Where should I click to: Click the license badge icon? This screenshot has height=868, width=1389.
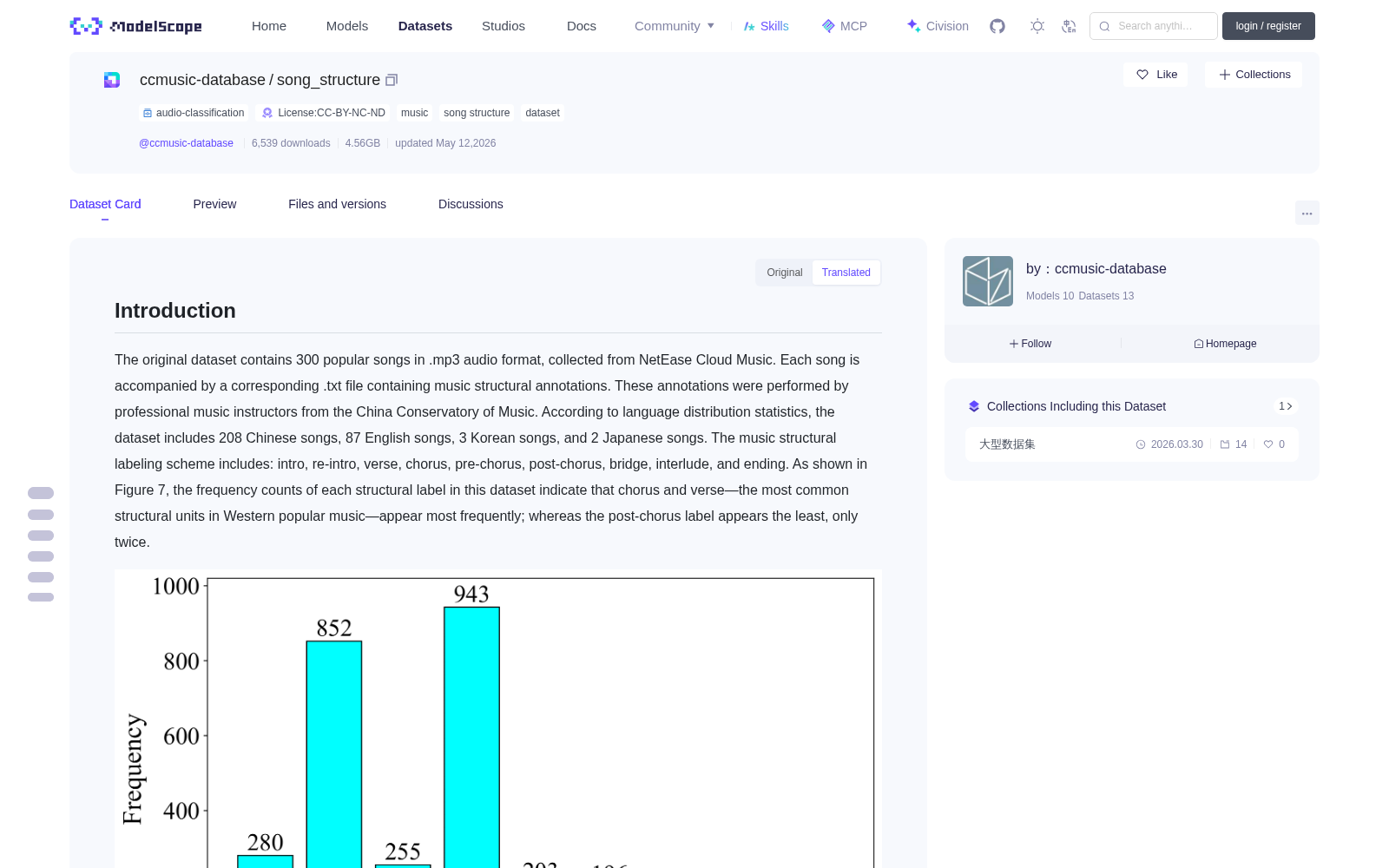(267, 113)
